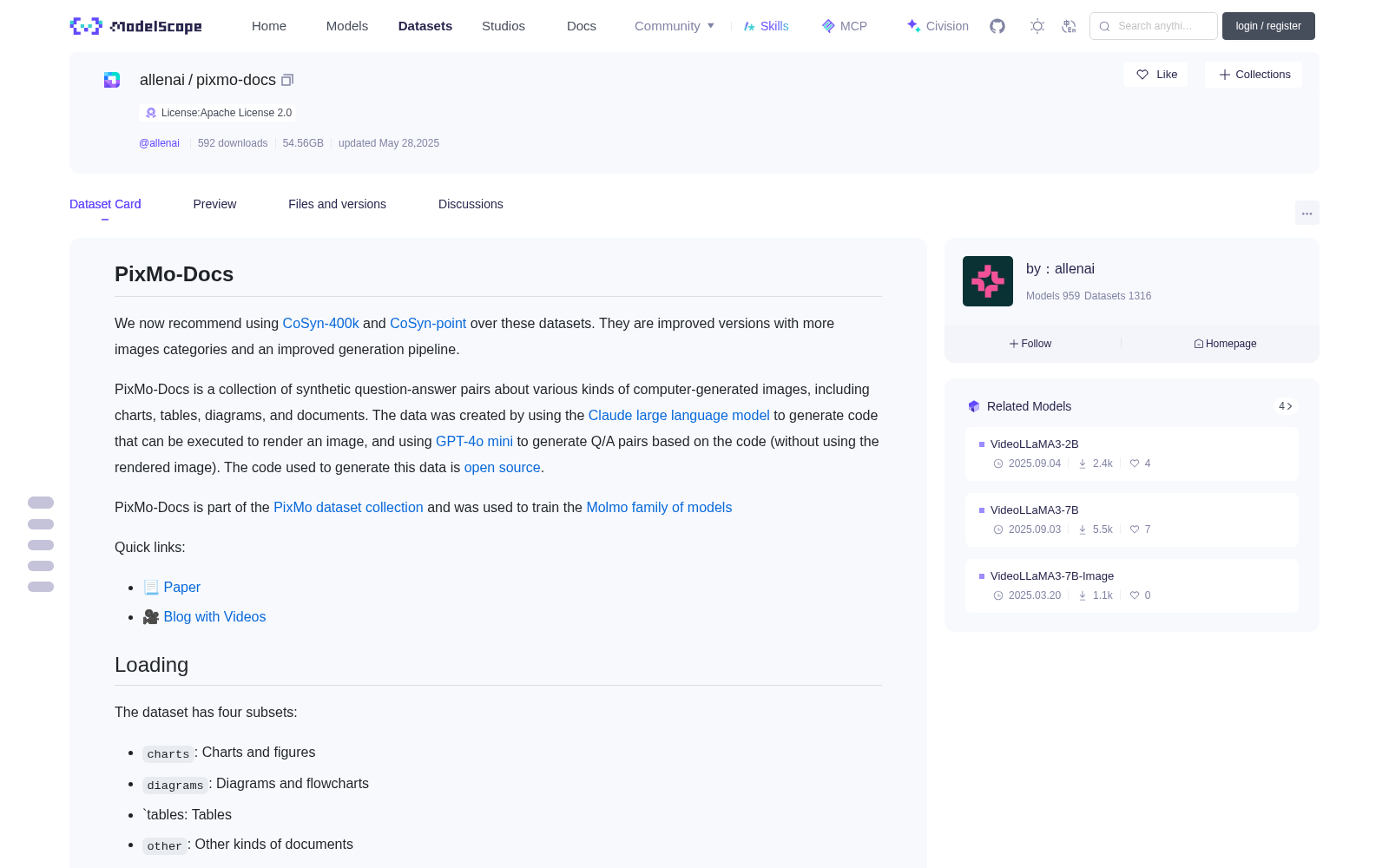Open the Datasets nav item
This screenshot has width=1389, height=868.
(425, 26)
